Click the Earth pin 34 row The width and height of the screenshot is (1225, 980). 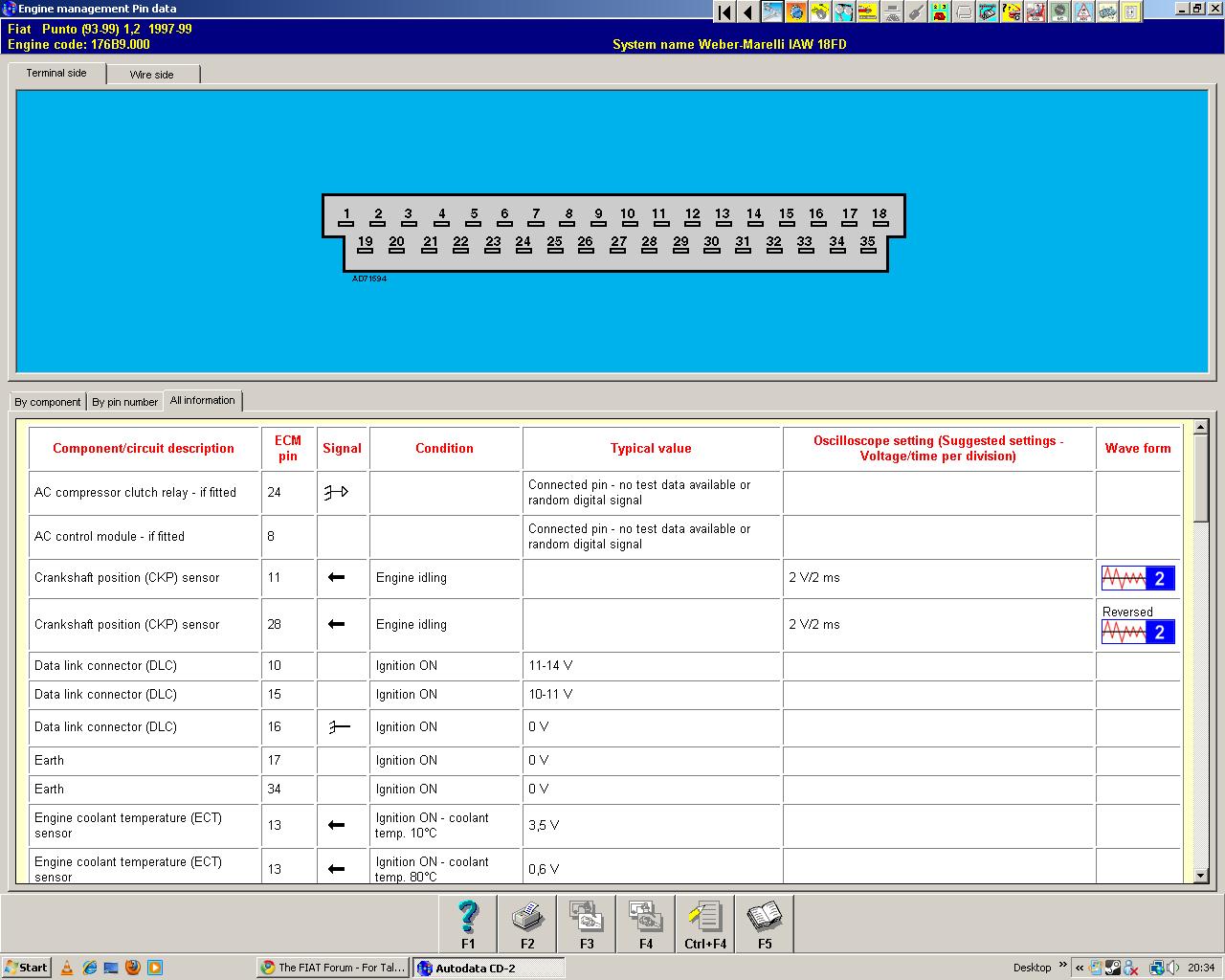604,790
